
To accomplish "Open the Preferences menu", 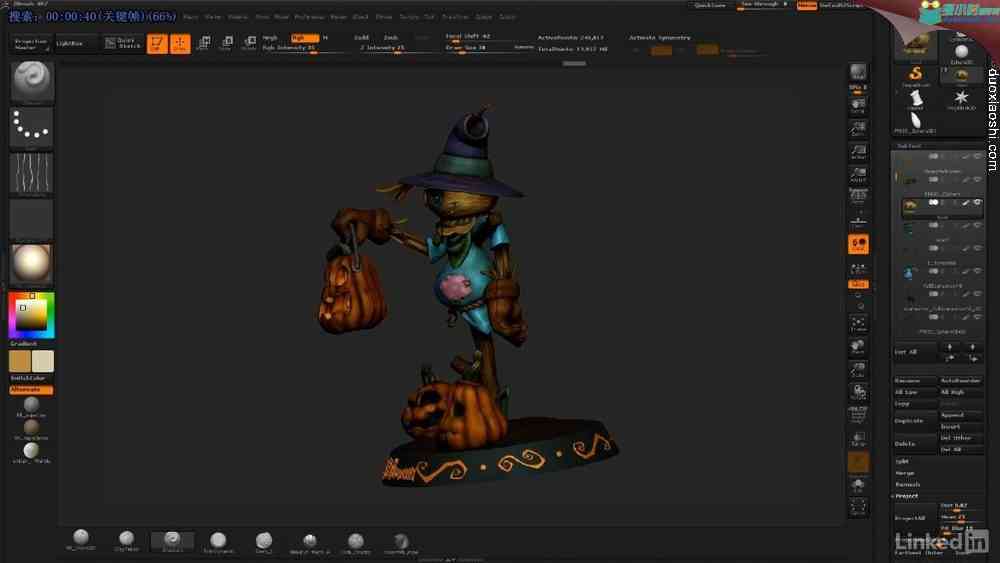I will pyautogui.click(x=309, y=17).
